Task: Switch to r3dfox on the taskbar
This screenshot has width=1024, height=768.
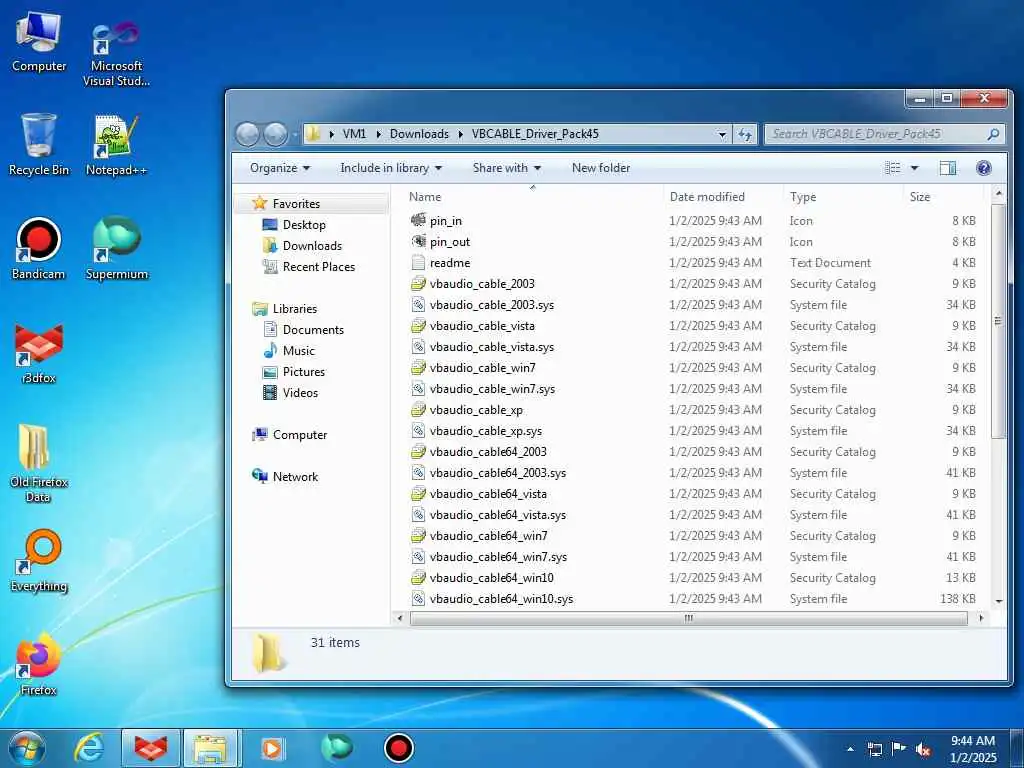Action: pos(151,748)
